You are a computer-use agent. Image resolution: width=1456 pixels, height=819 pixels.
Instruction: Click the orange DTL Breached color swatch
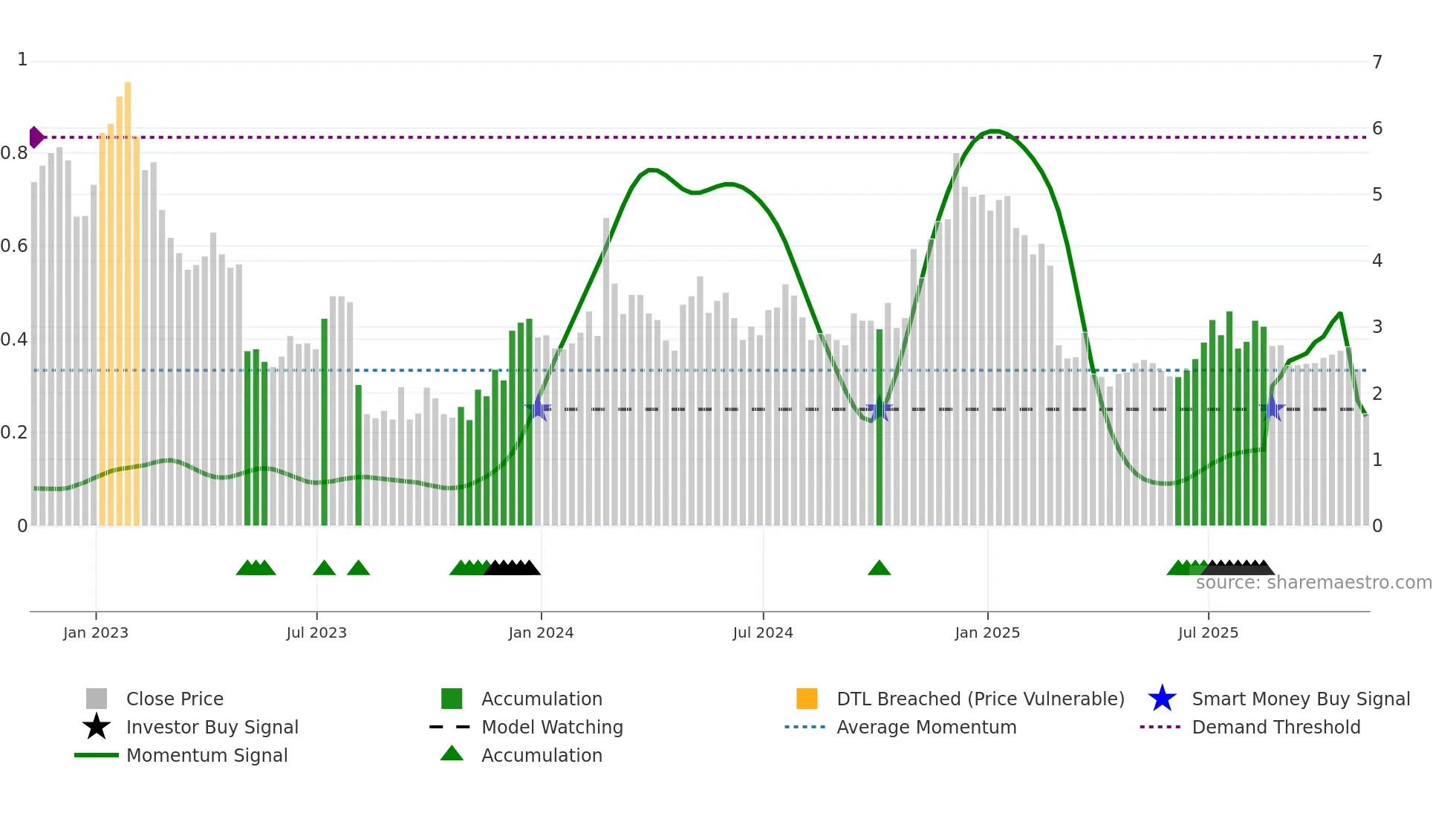(x=807, y=699)
